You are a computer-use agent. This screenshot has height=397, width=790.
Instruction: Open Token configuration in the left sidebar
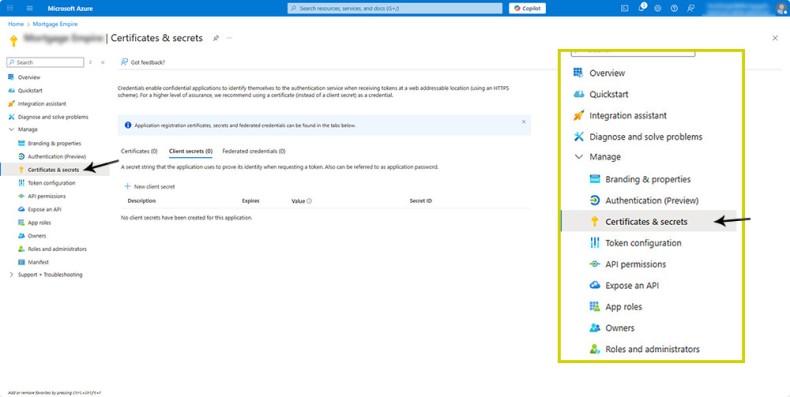tap(51, 183)
